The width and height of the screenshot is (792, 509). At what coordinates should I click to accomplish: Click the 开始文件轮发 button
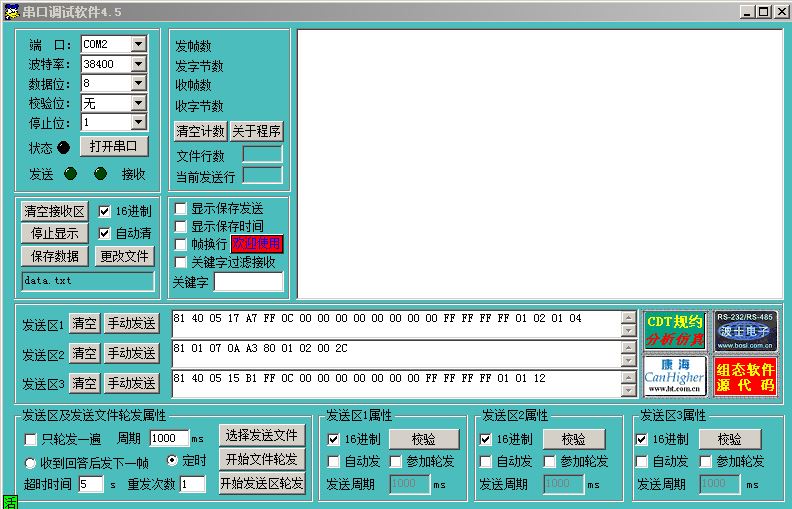pos(262,459)
